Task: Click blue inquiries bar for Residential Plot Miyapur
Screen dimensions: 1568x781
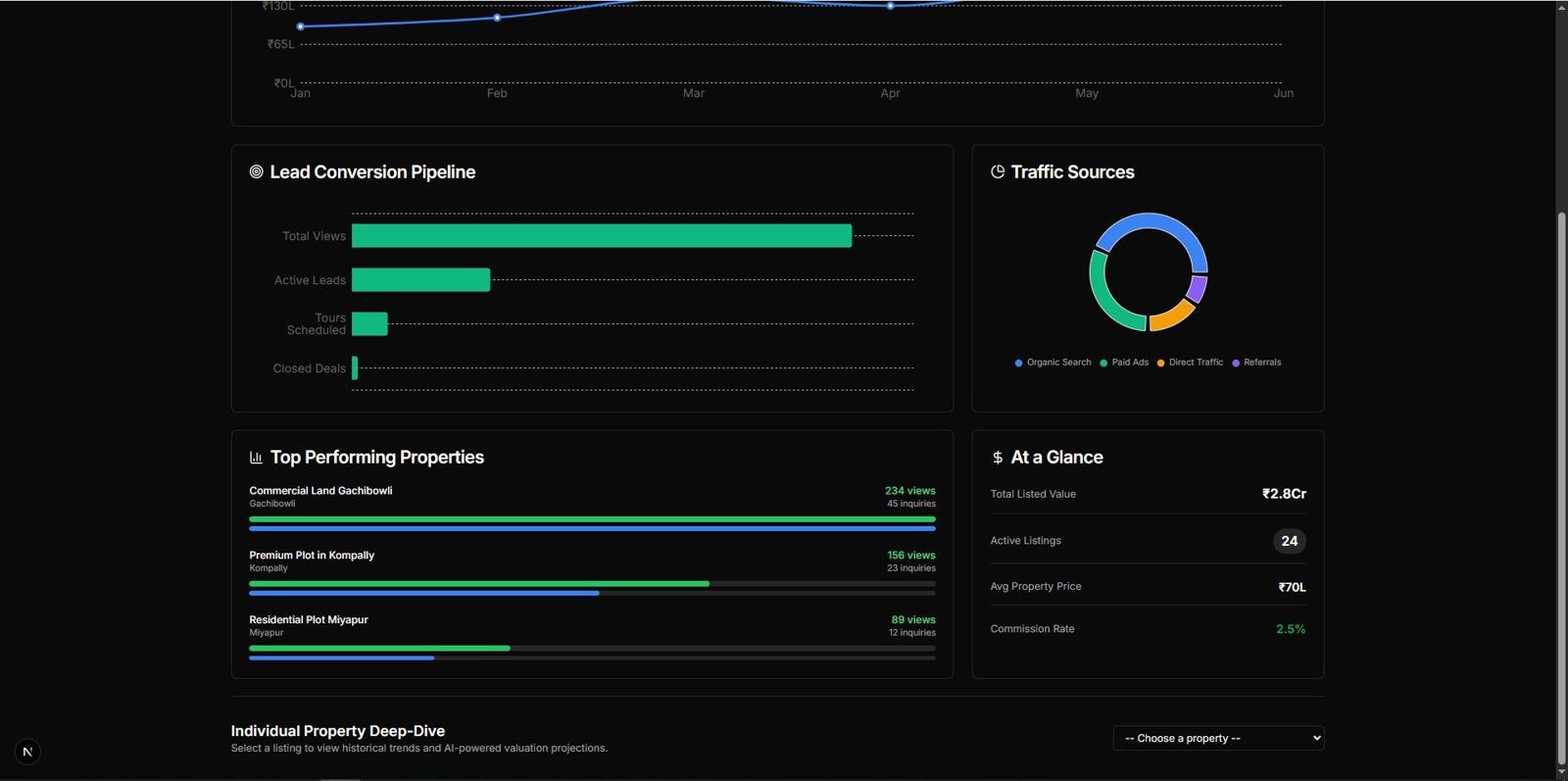Action: (x=342, y=658)
